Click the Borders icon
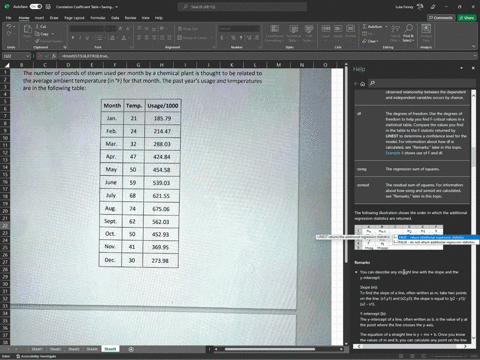 point(101,38)
